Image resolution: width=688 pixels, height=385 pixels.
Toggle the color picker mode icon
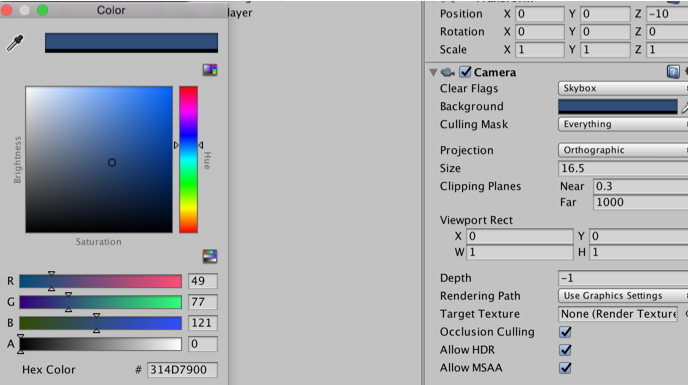210,69
